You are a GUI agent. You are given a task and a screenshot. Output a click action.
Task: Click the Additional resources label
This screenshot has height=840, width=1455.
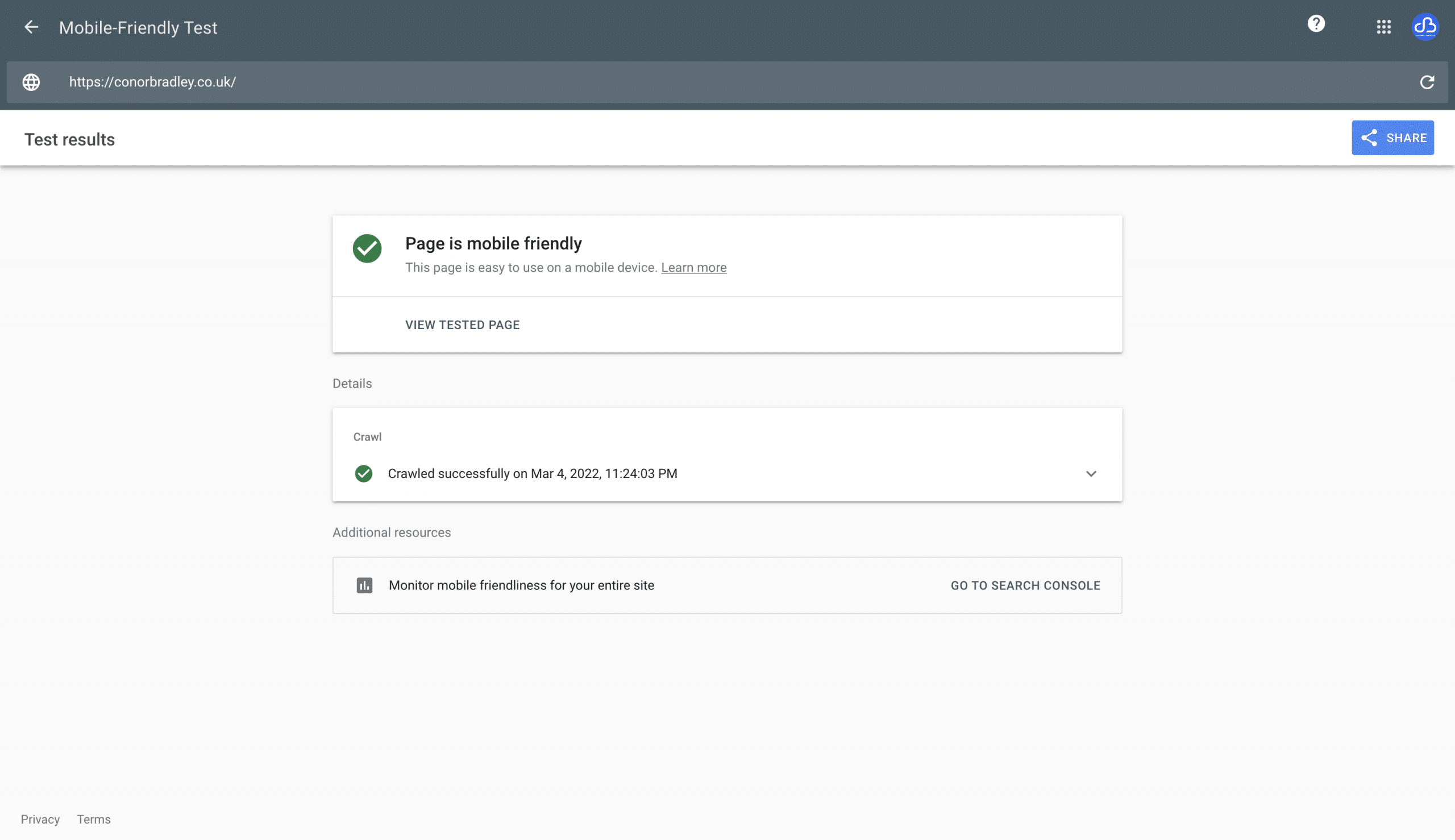(x=392, y=533)
